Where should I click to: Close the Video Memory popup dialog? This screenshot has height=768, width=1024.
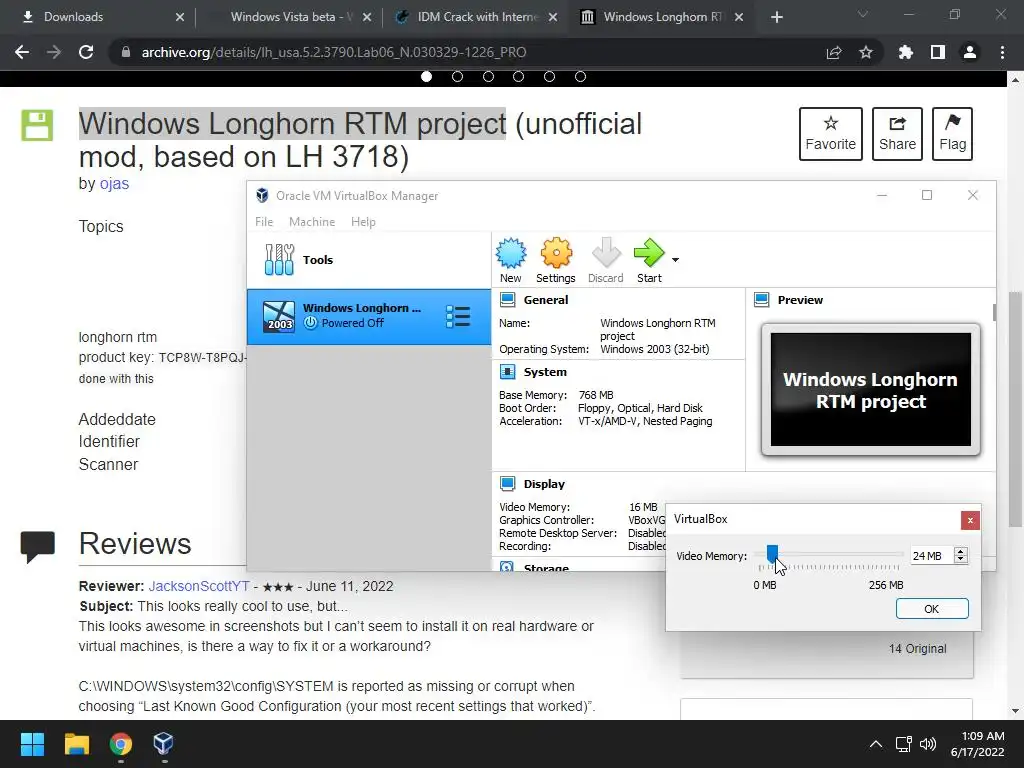(970, 520)
